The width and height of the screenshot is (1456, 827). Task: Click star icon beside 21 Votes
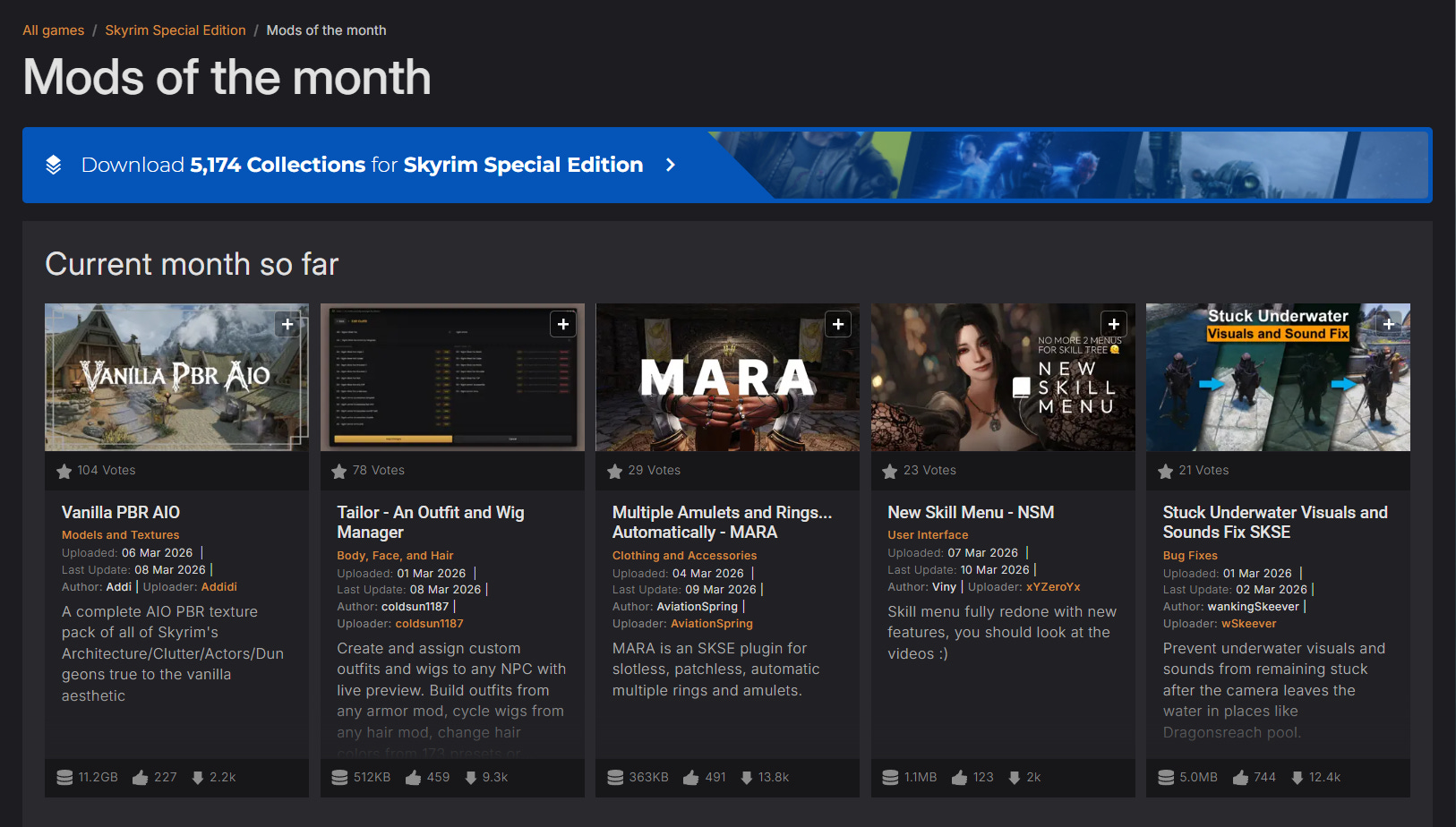[x=1166, y=471]
